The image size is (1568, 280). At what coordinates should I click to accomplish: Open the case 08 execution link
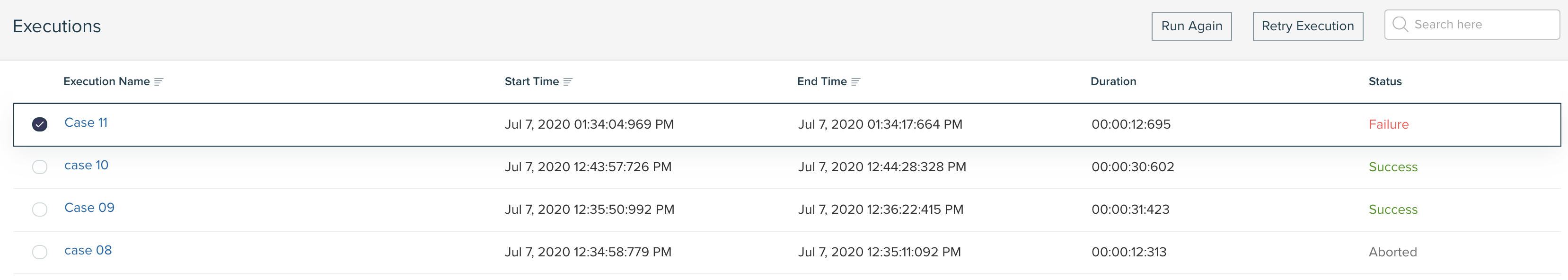point(88,250)
